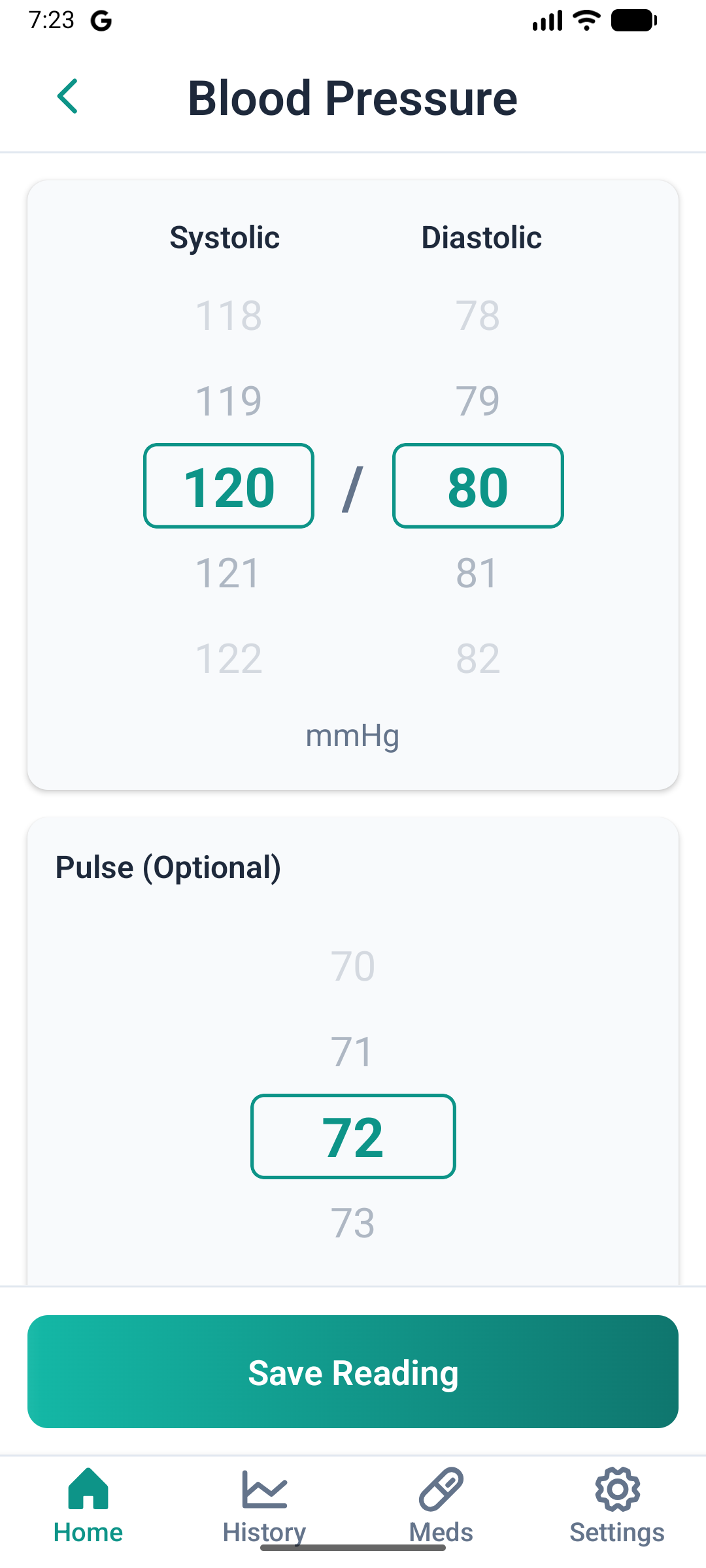Tap the mmHg unit label
Image resolution: width=706 pixels, height=1568 pixels.
[x=353, y=734]
